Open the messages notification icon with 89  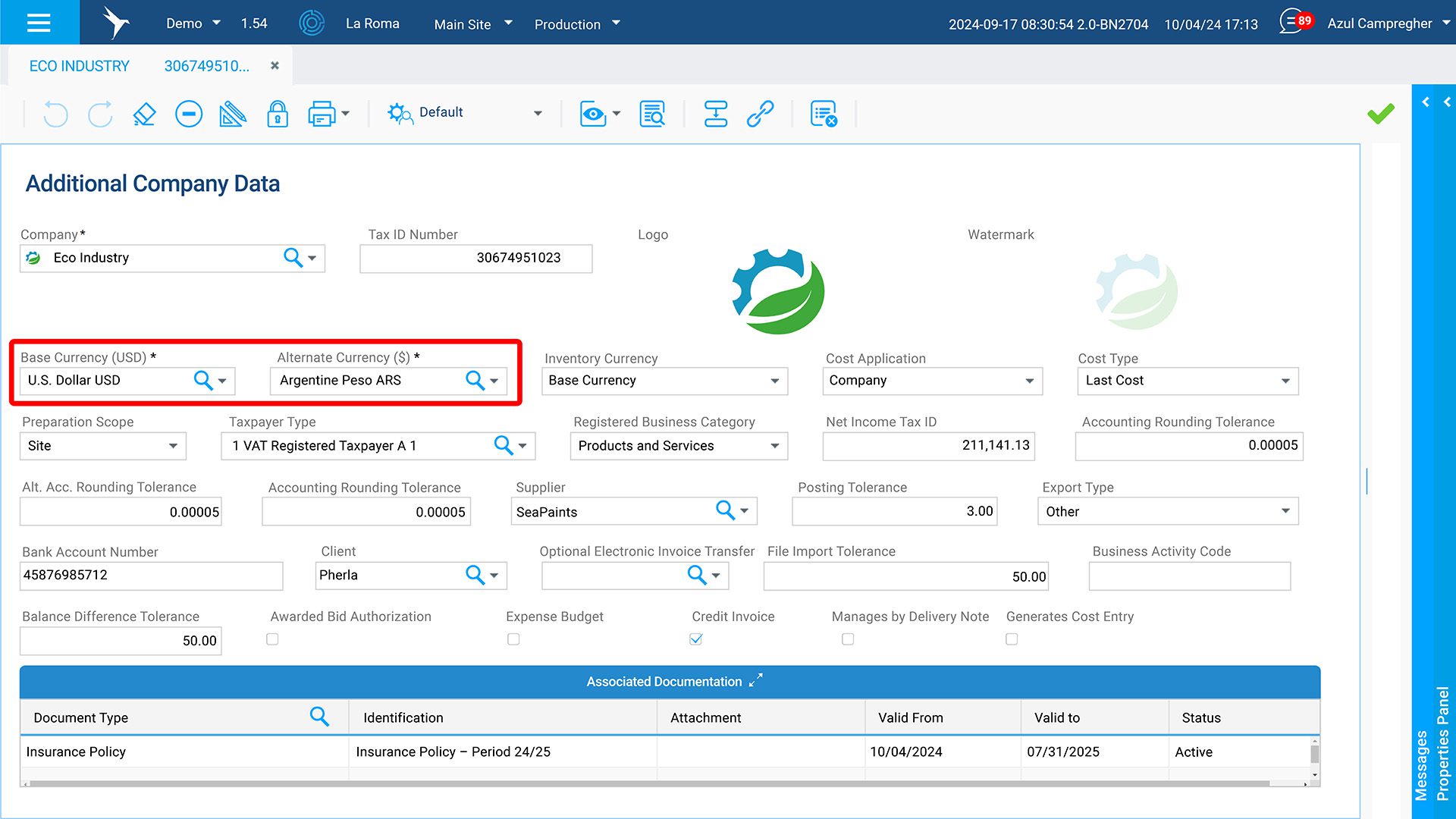click(x=1294, y=22)
